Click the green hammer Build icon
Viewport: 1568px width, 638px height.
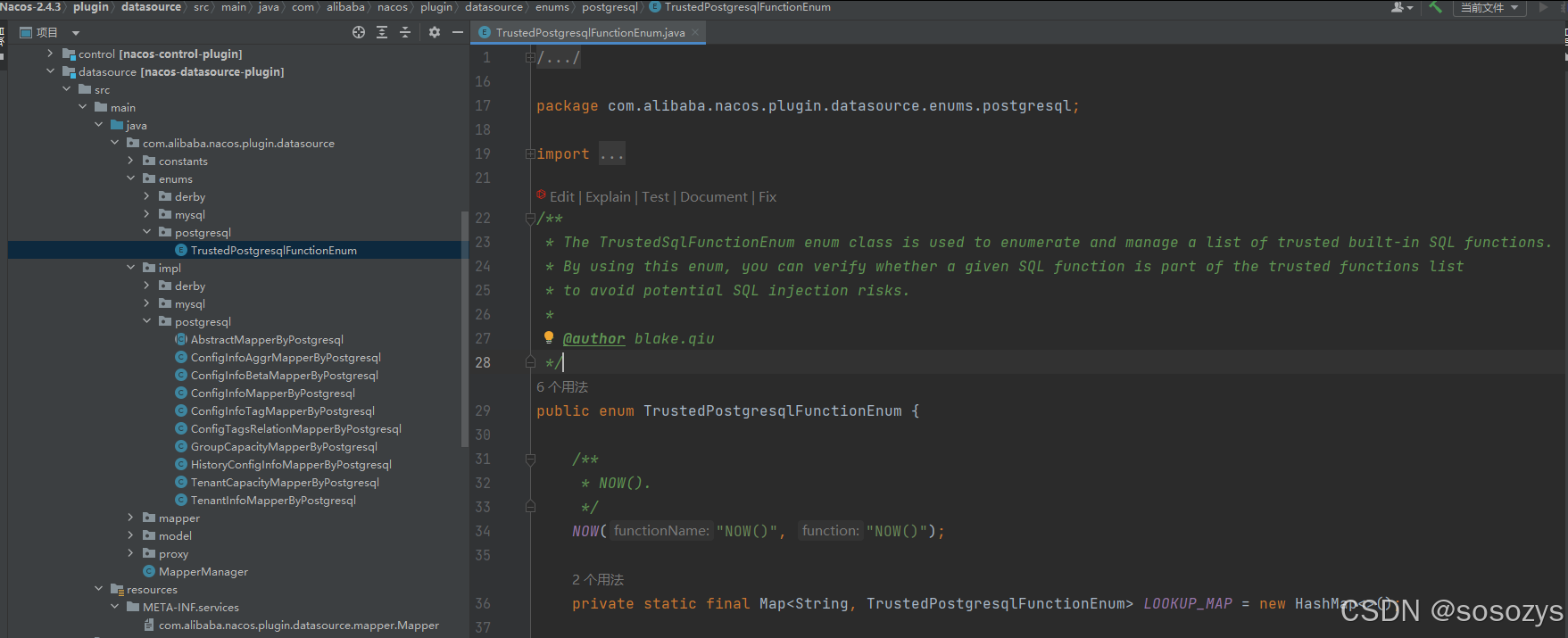pyautogui.click(x=1436, y=7)
